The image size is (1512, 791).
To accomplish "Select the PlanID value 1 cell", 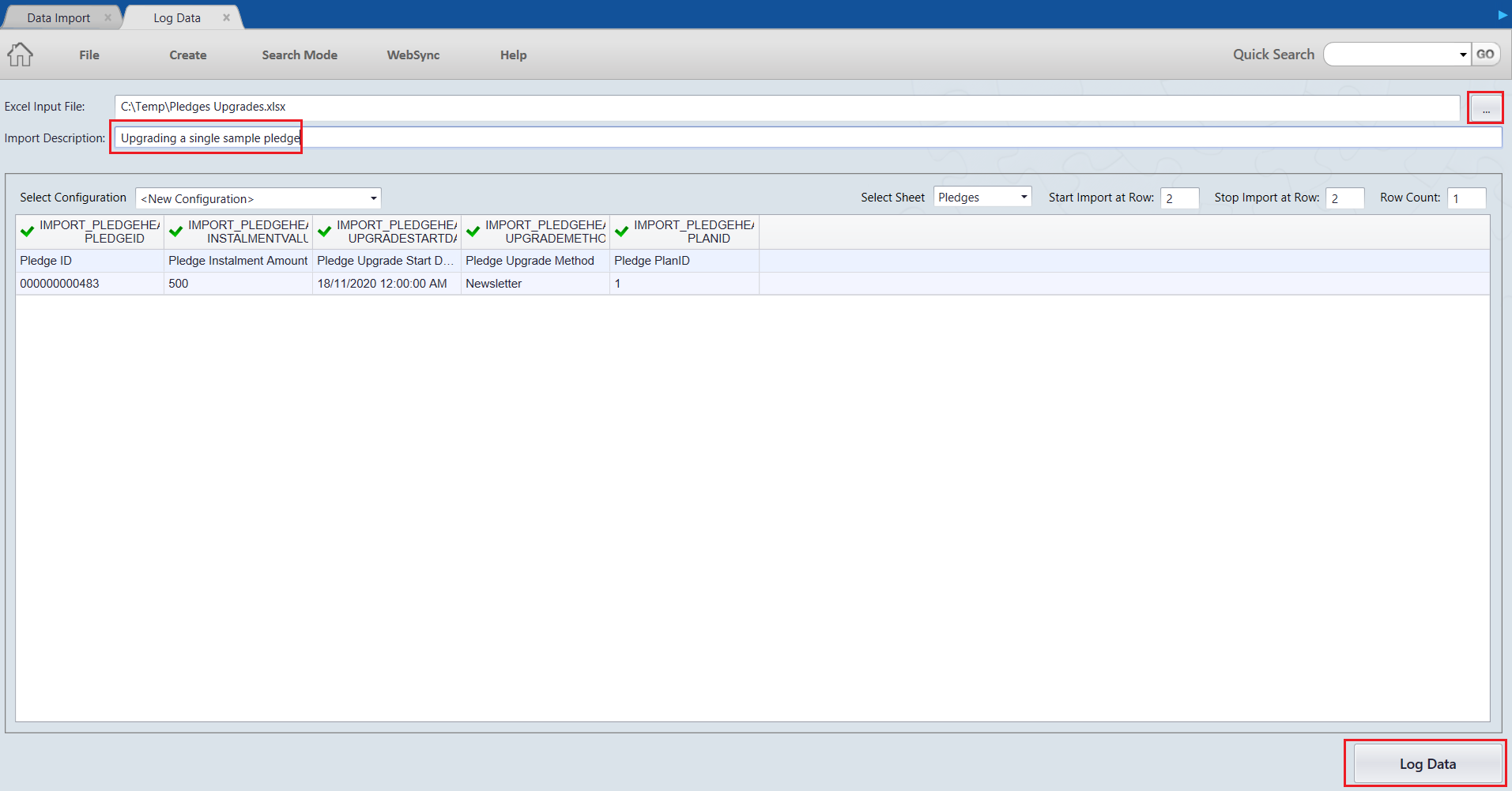I will [x=684, y=284].
